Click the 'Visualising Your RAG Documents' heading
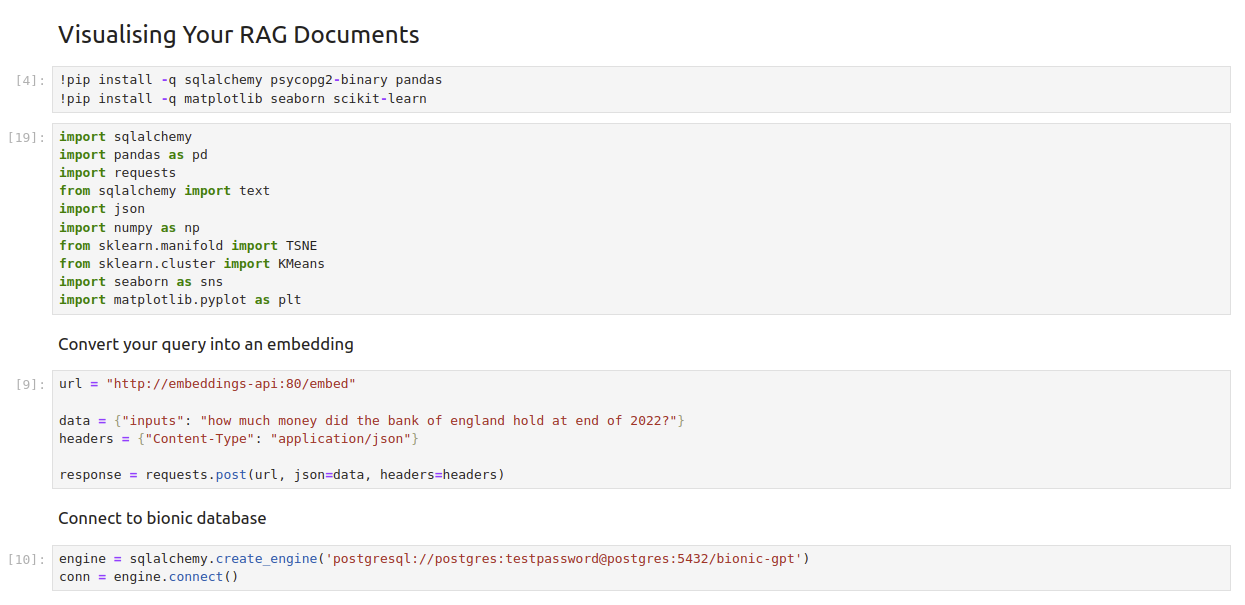Viewport: 1245px width, 605px height. click(238, 35)
